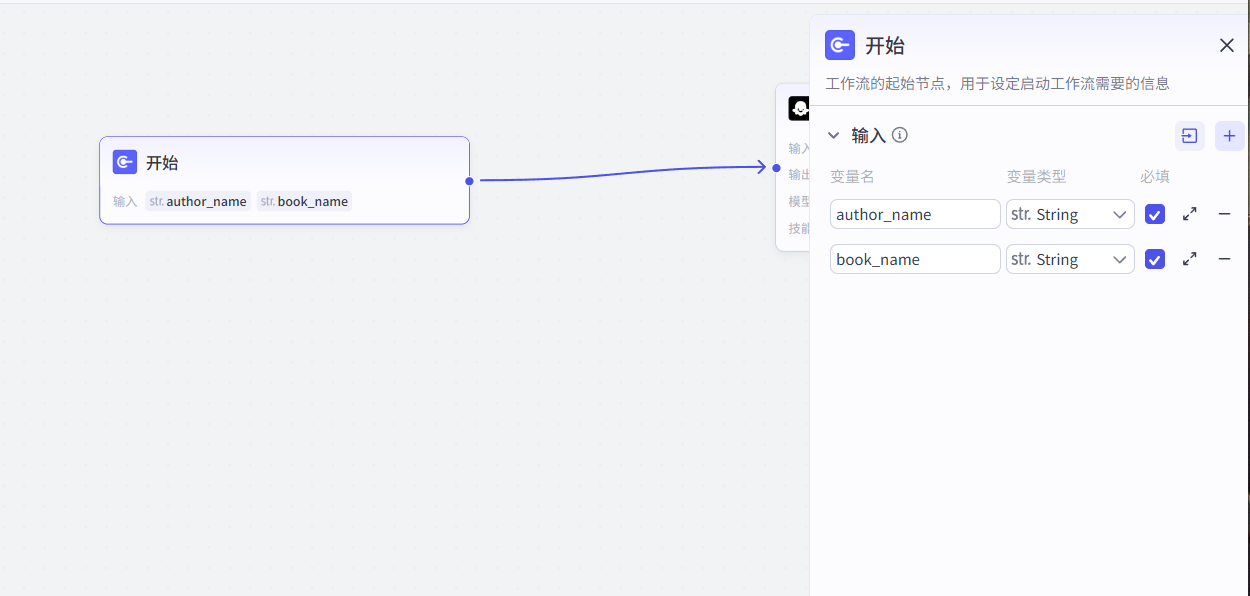Uncheck the required checkbox for author_name
This screenshot has width=1250, height=596.
1155,214
